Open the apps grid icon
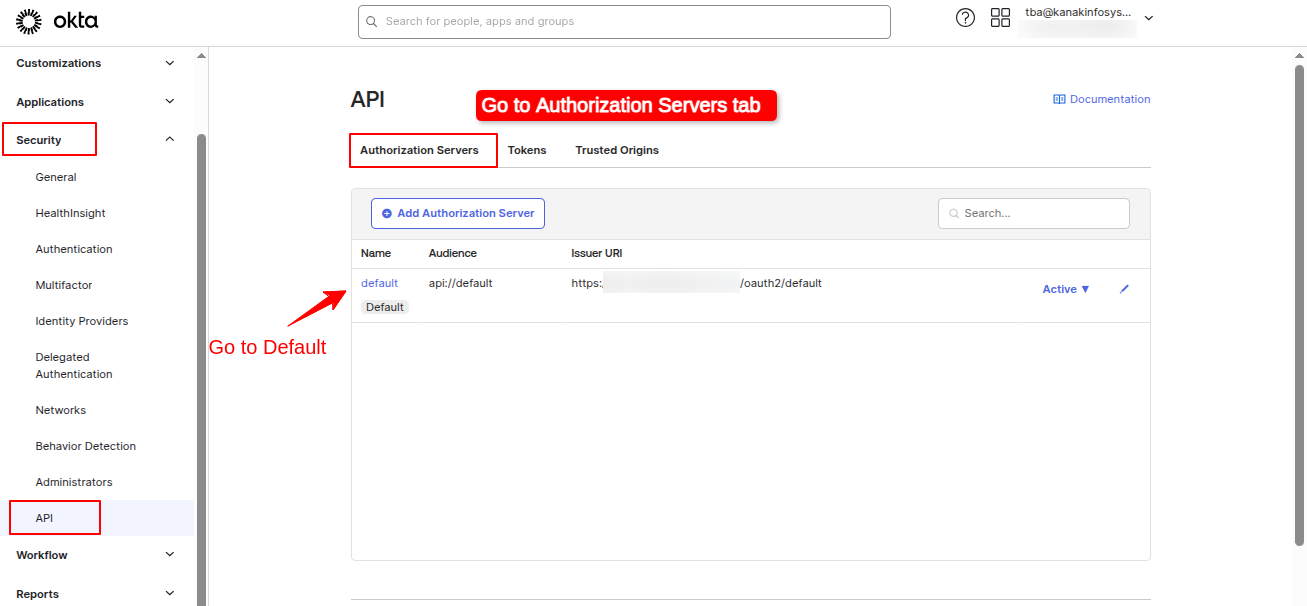The height and width of the screenshot is (606, 1307). [x=1000, y=18]
